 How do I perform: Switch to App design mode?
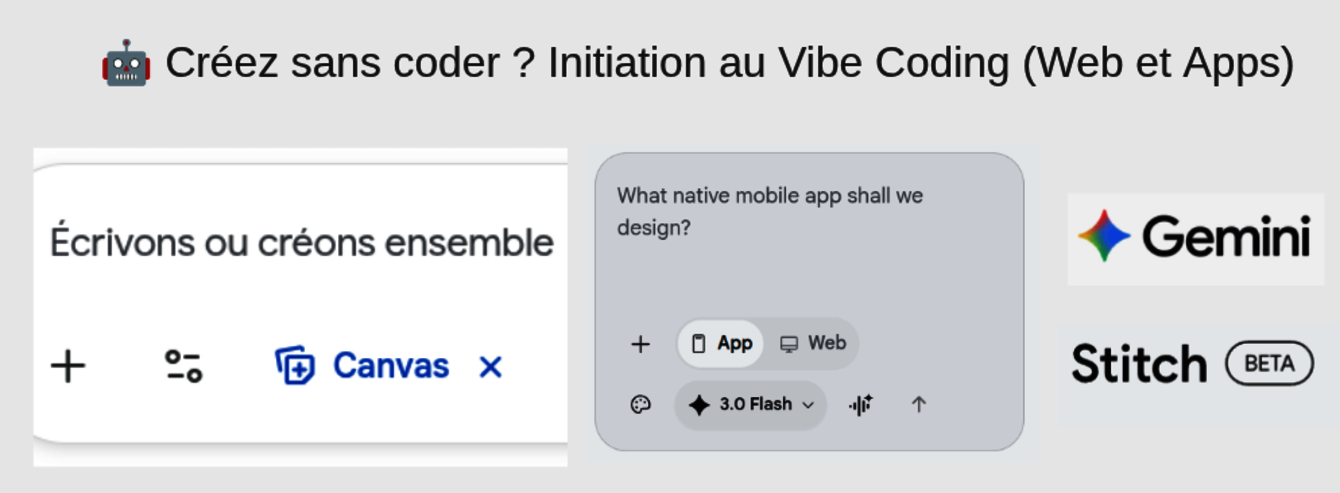(722, 344)
